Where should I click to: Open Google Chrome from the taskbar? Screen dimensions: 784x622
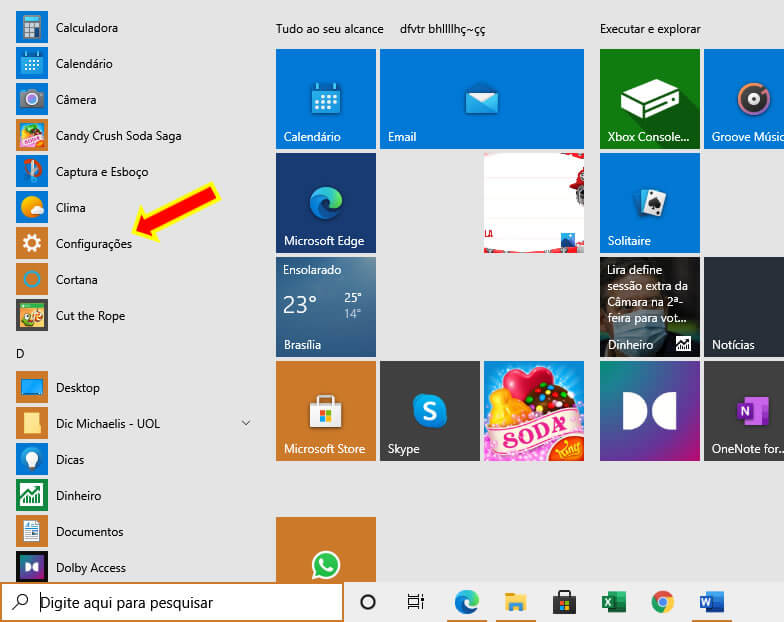[662, 602]
